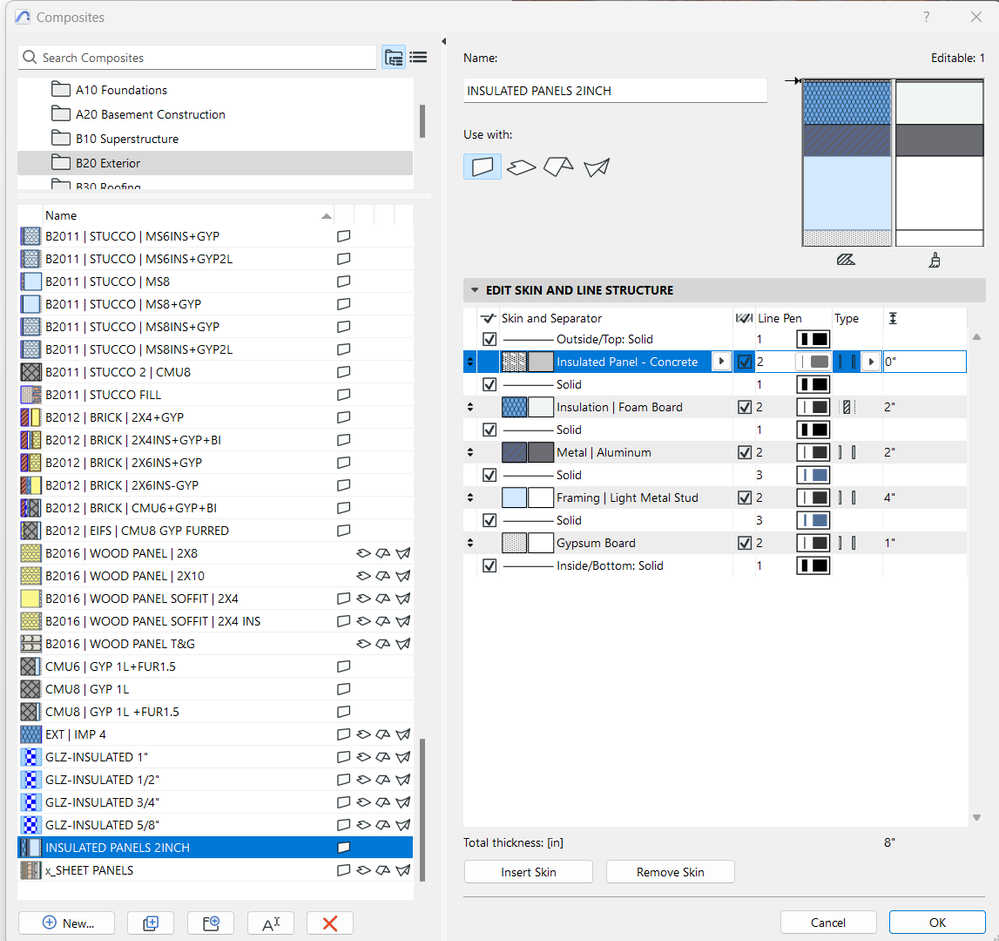Click skin type icon for Metal | Aluminum
999x941 pixels.
(847, 452)
